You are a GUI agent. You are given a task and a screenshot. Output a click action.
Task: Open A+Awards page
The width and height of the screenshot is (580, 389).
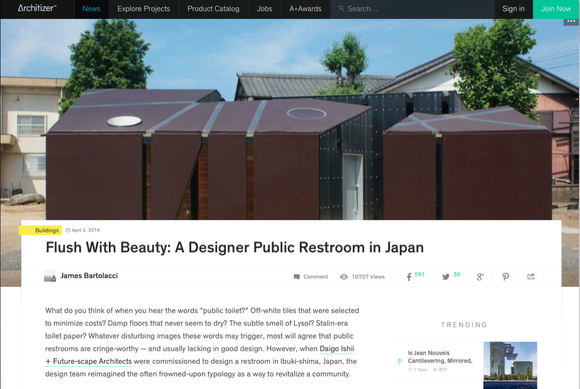tap(305, 9)
